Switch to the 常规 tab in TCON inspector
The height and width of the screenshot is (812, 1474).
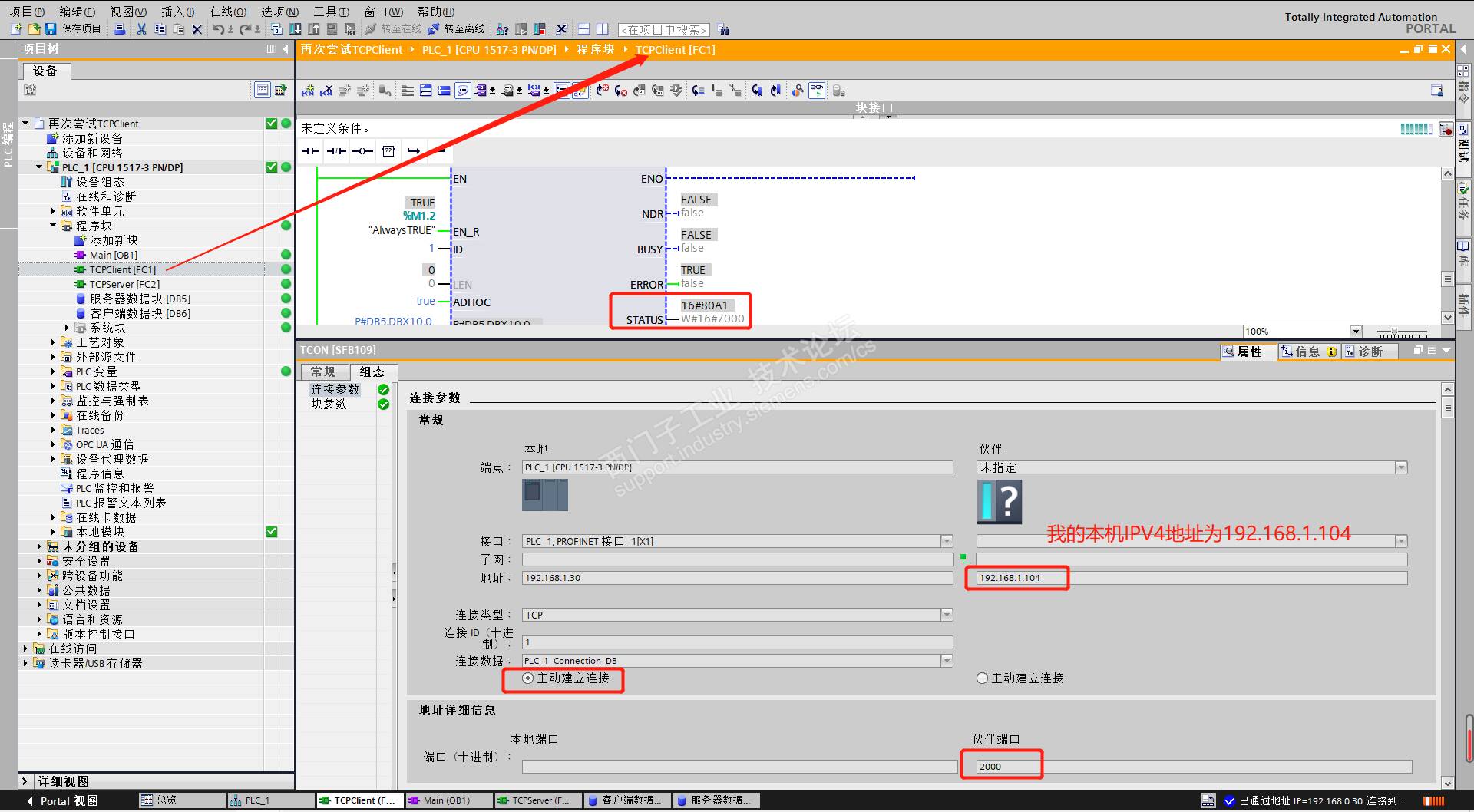coord(323,371)
